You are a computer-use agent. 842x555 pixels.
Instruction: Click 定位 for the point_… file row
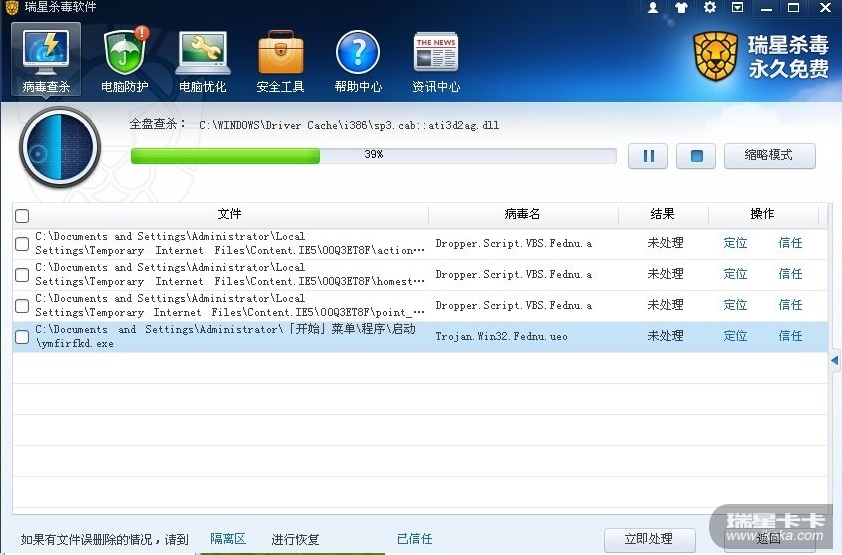click(x=735, y=305)
